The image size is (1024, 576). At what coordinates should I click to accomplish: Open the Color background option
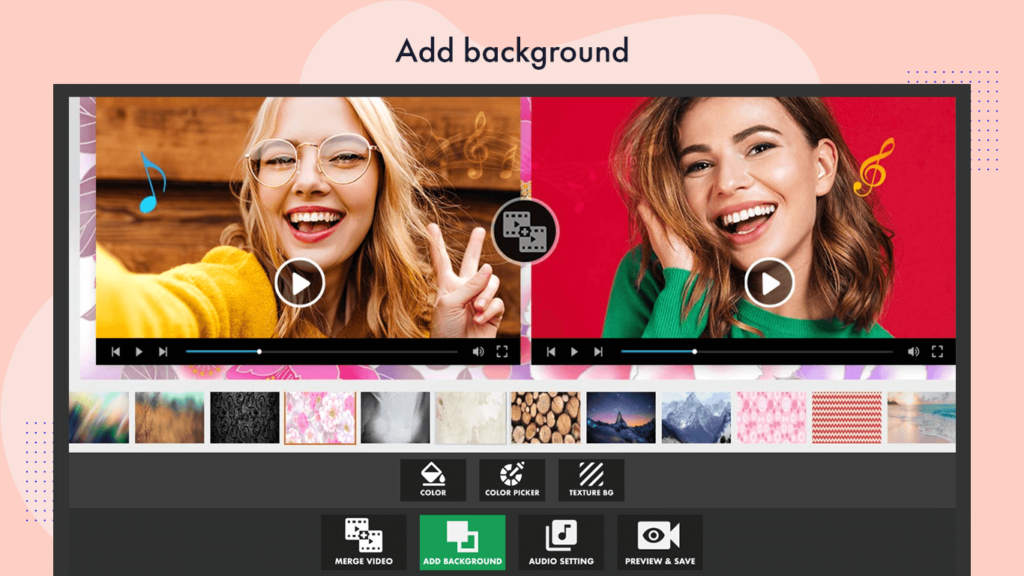433,480
